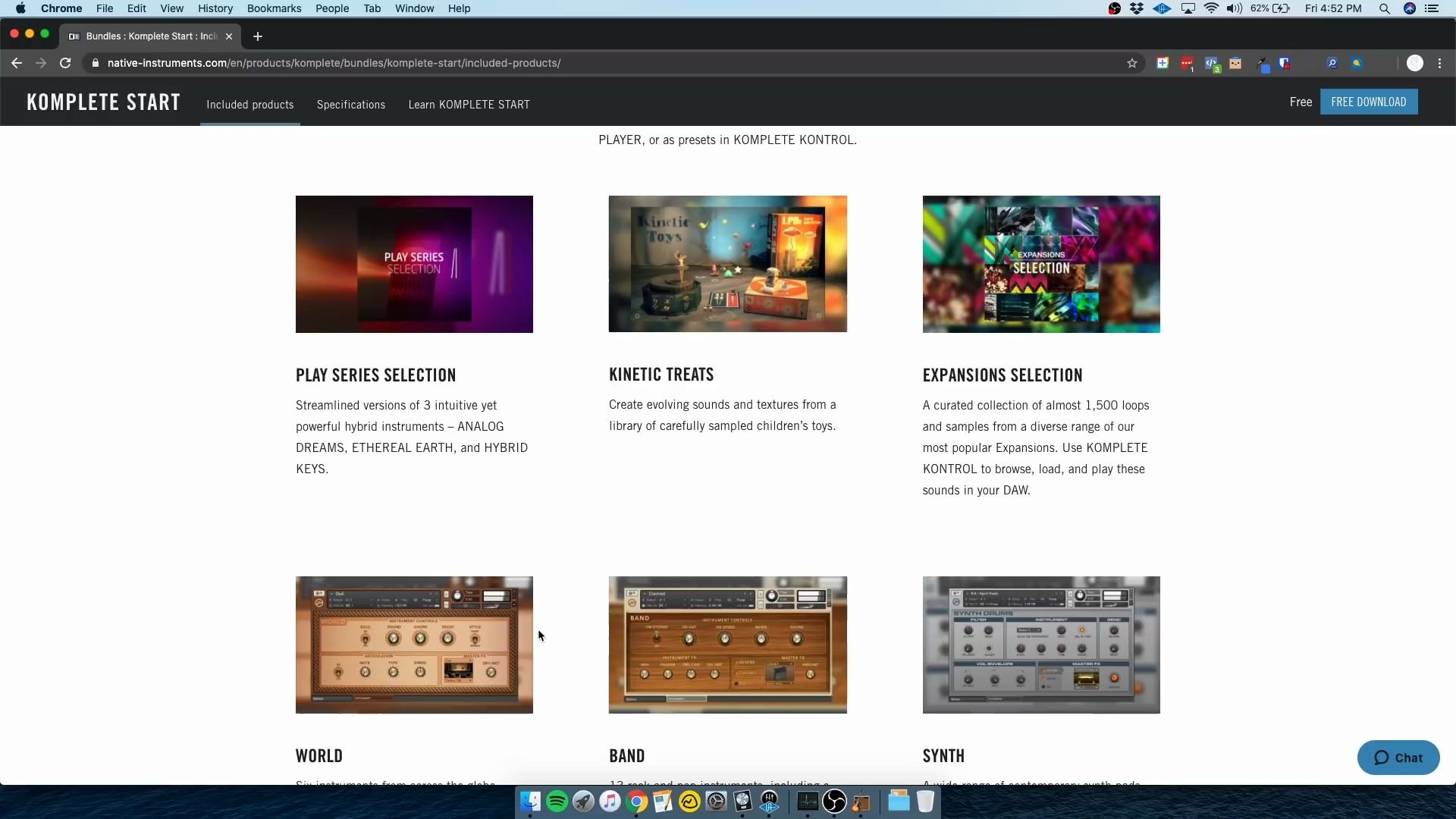Image resolution: width=1456 pixels, height=819 pixels.
Task: Open Notification Center list icon
Action: coord(1432,8)
